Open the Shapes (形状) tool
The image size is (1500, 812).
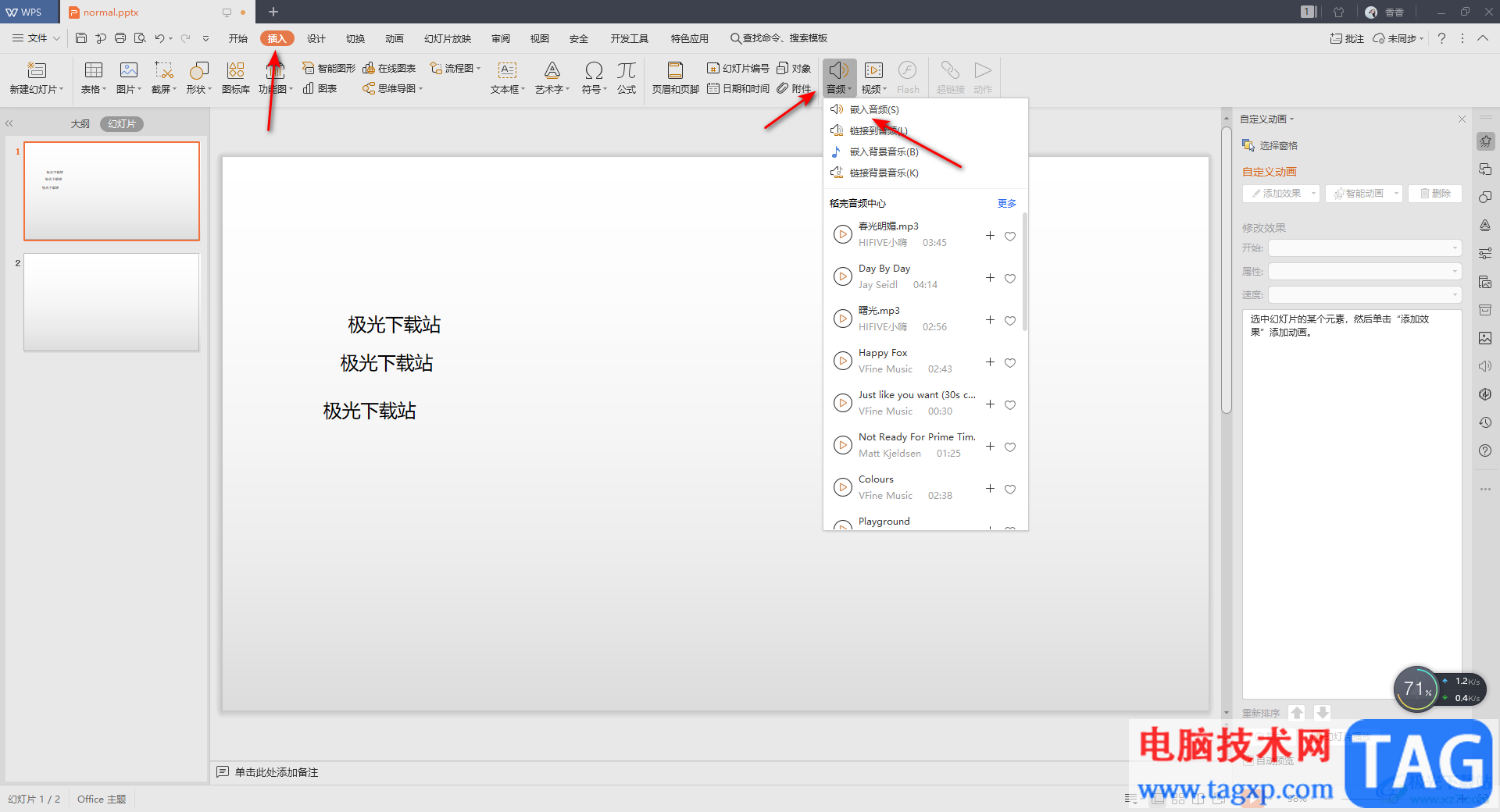coord(199,77)
